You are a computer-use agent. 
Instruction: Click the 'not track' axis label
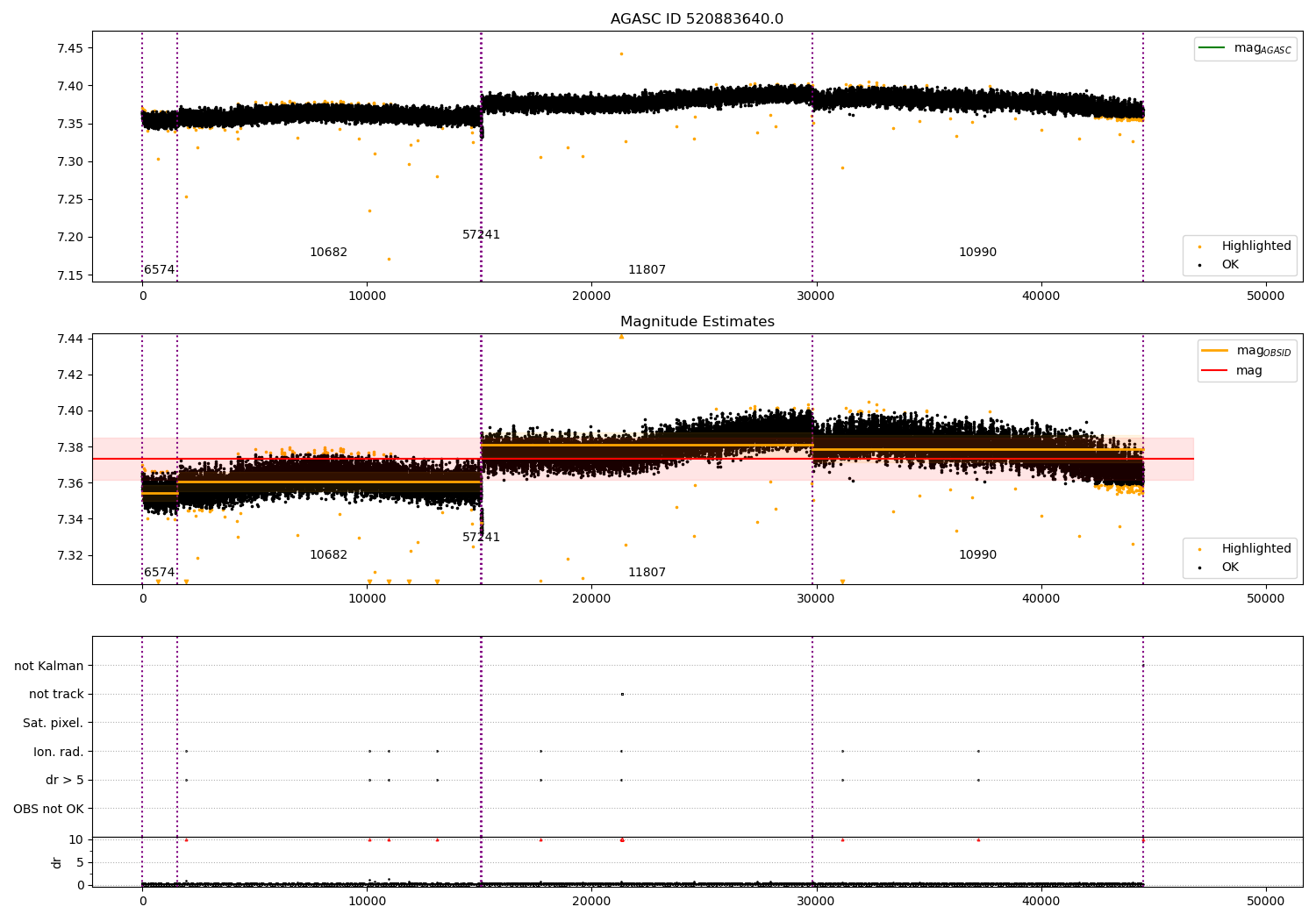point(56,694)
